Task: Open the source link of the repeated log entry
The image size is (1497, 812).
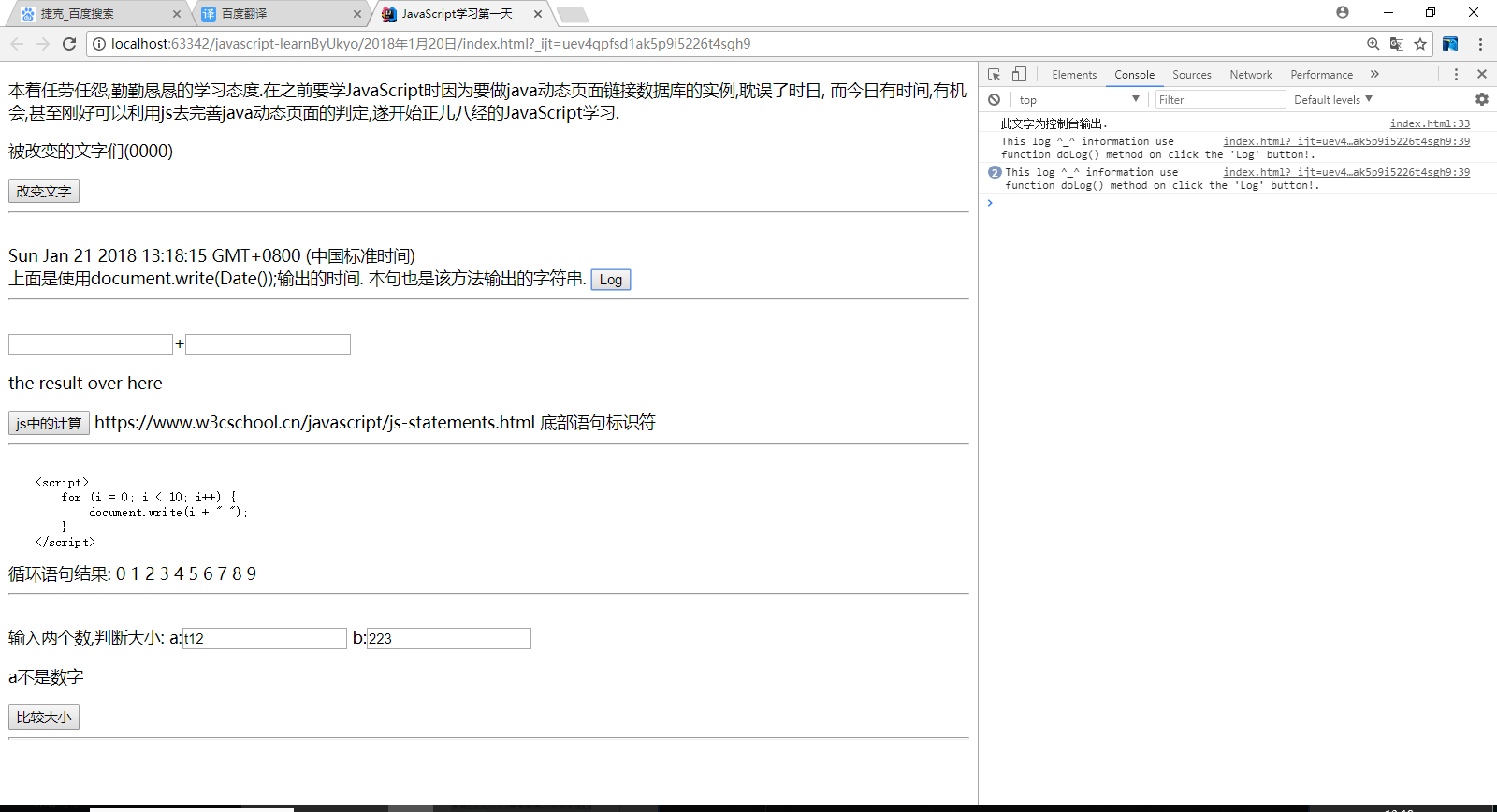Action: pos(1346,172)
